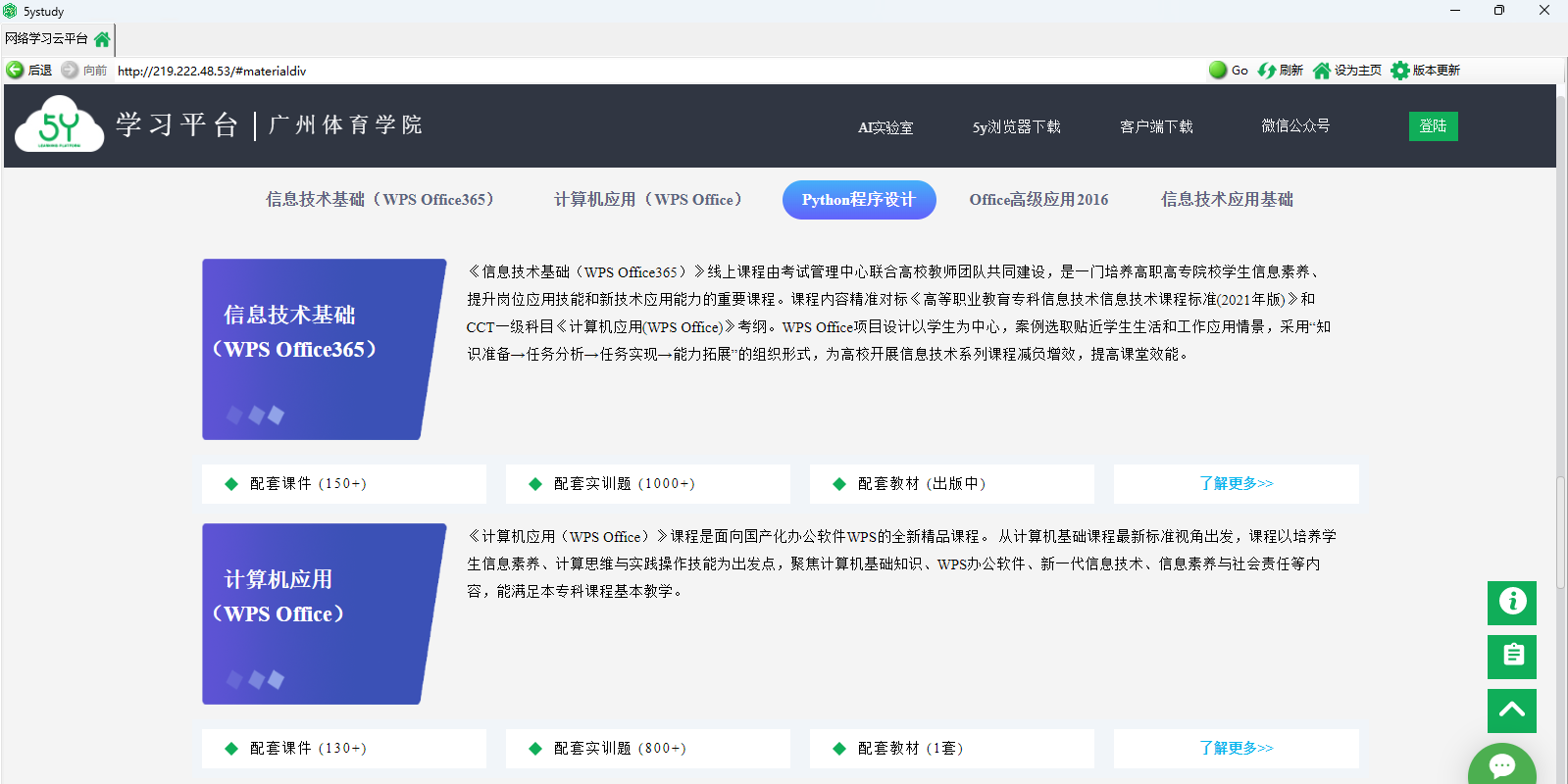Click the green 登陆 login button
Screen dimensions: 1568x784
(x=1433, y=126)
